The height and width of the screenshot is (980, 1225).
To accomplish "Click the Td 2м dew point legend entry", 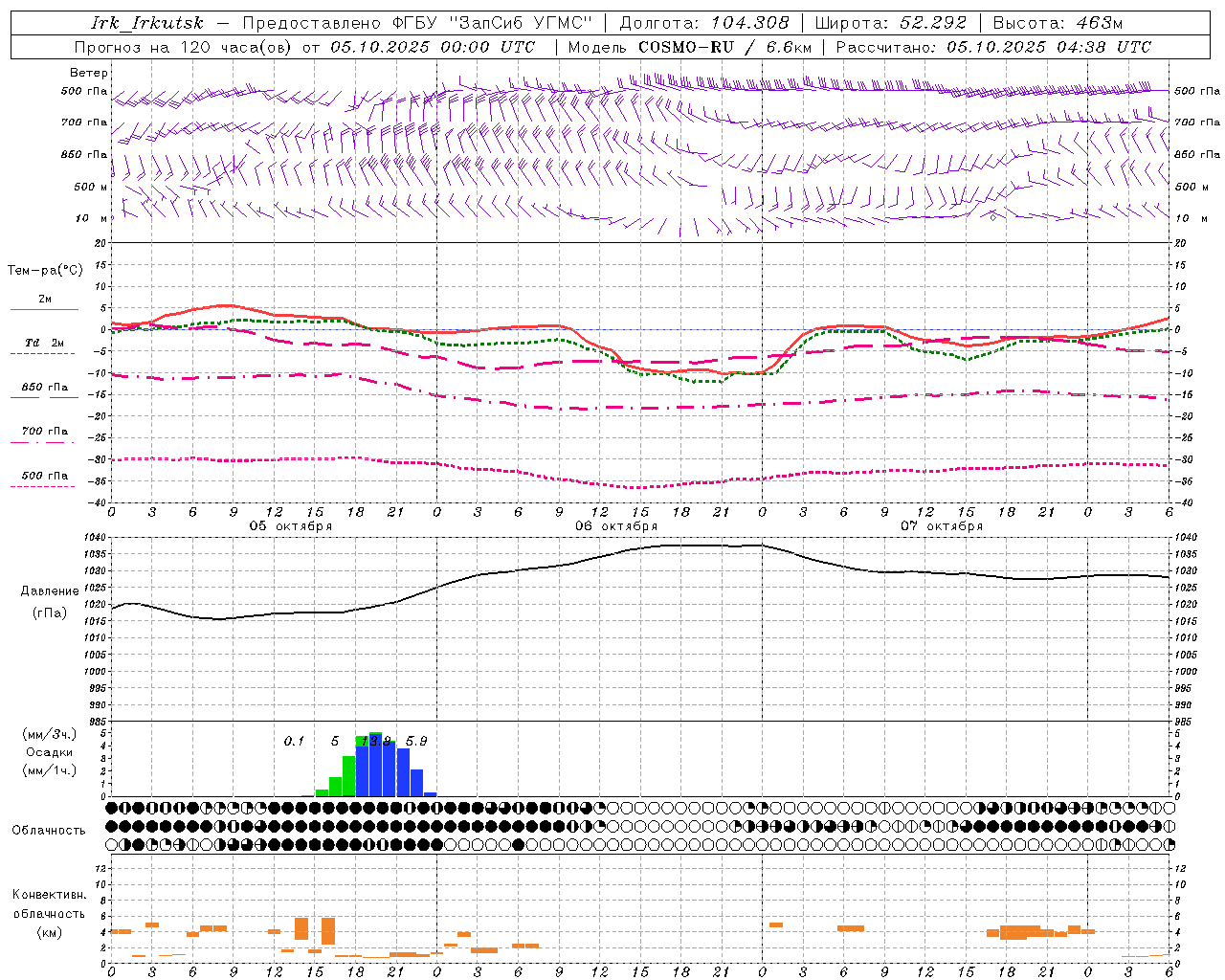I will pyautogui.click(x=45, y=343).
